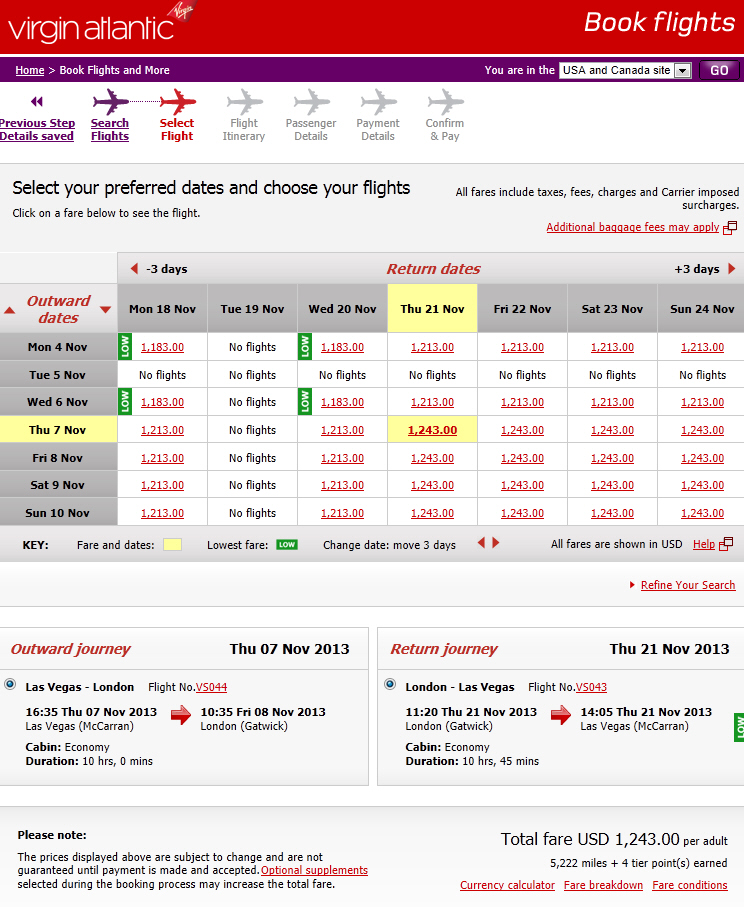Open the Help link in the key
This screenshot has height=907, width=744.
(704, 544)
